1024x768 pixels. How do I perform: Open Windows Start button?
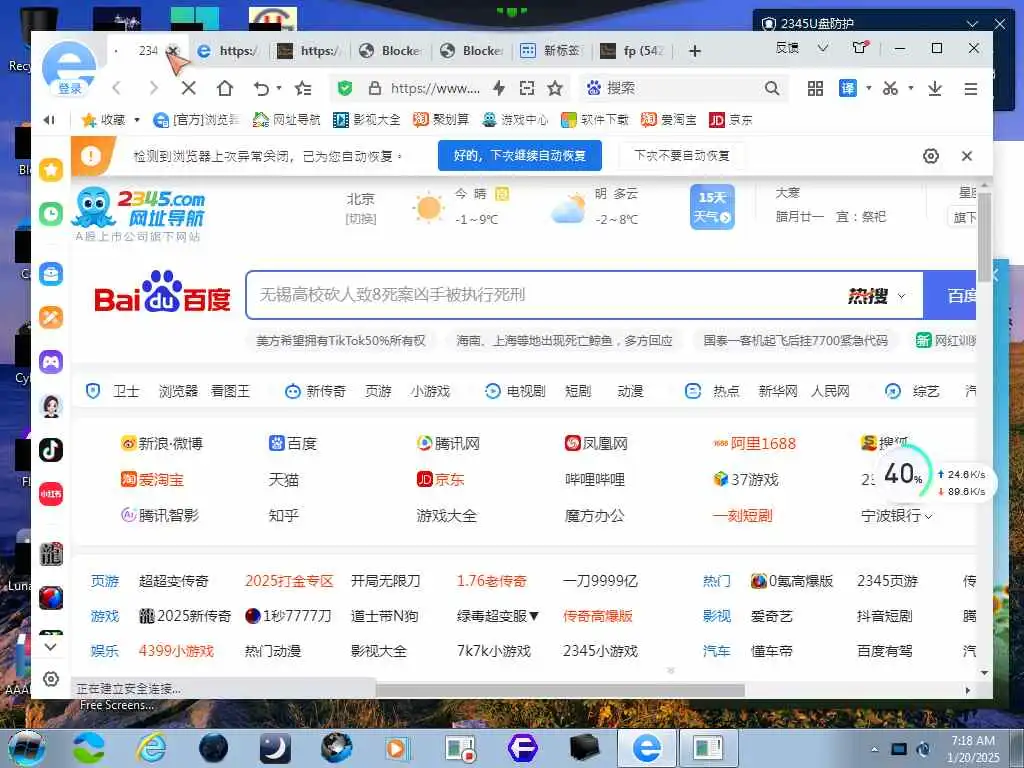pos(26,748)
